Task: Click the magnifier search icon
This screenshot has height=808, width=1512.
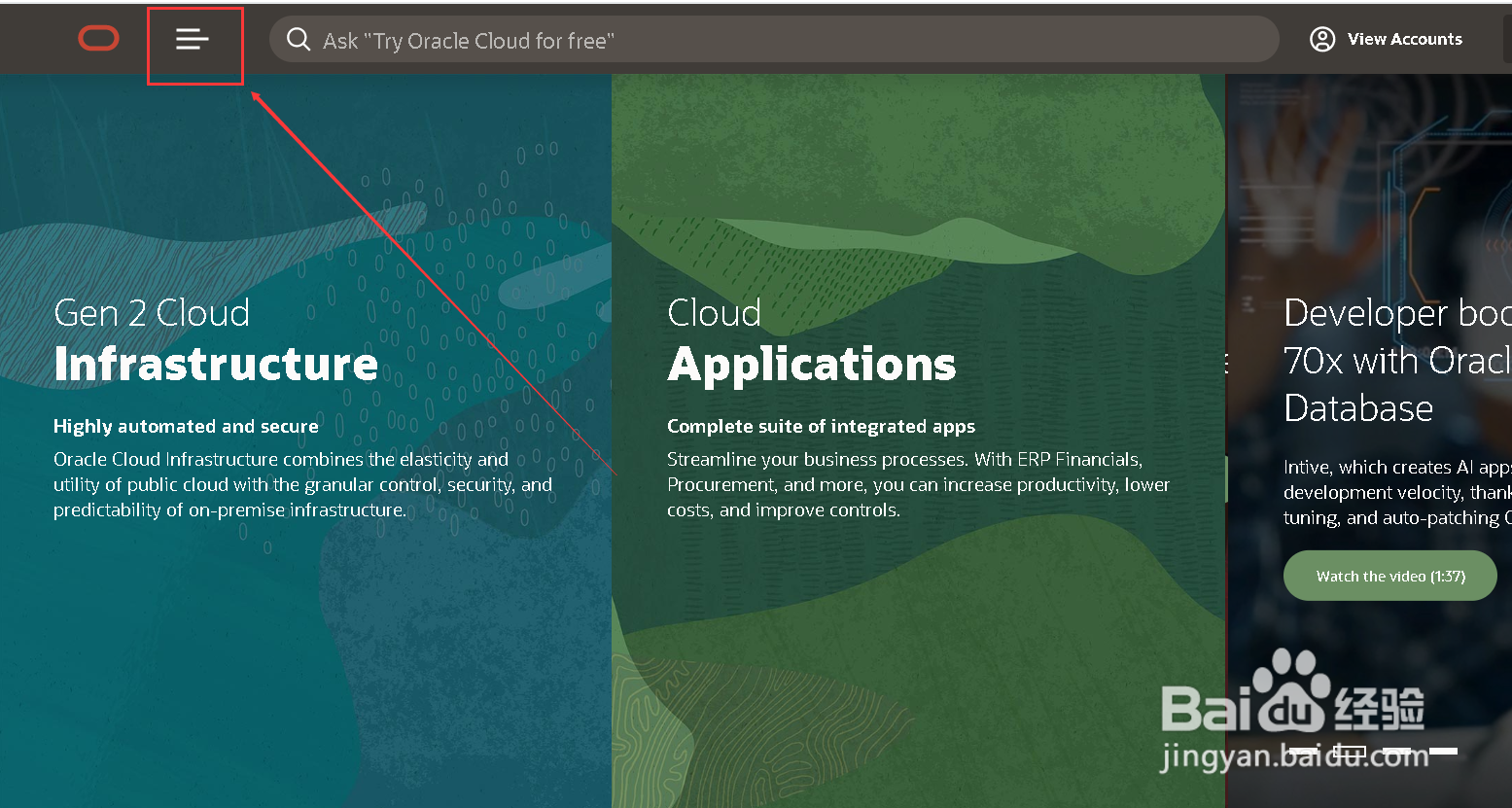Action: click(x=299, y=40)
